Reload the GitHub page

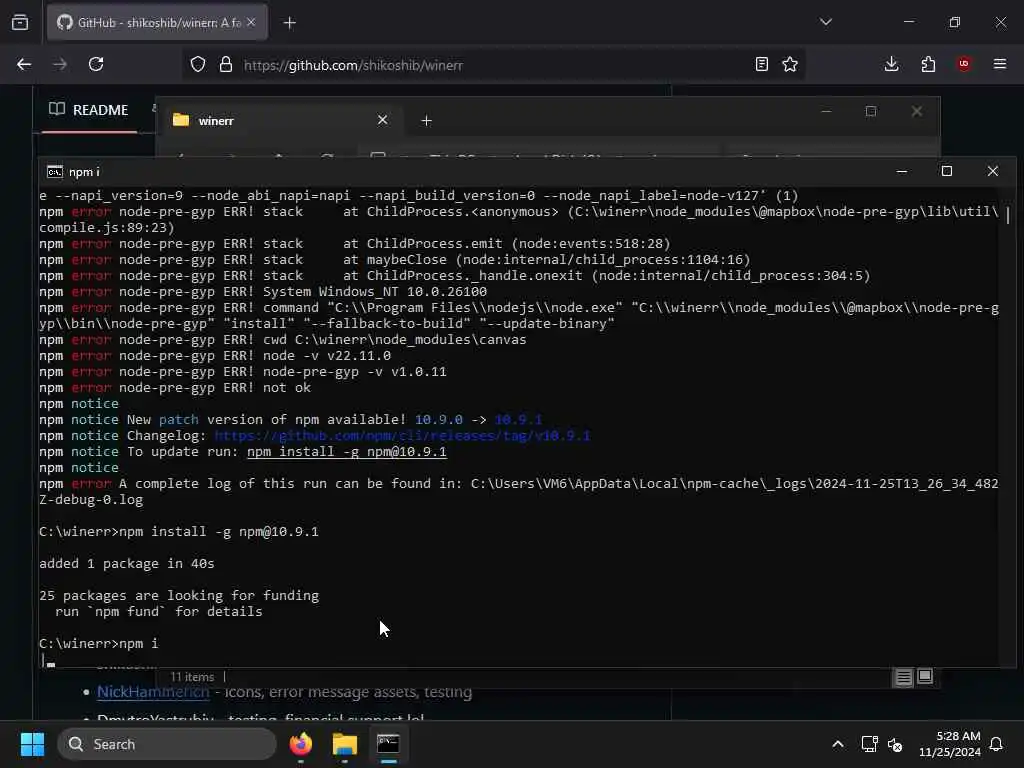tap(96, 64)
